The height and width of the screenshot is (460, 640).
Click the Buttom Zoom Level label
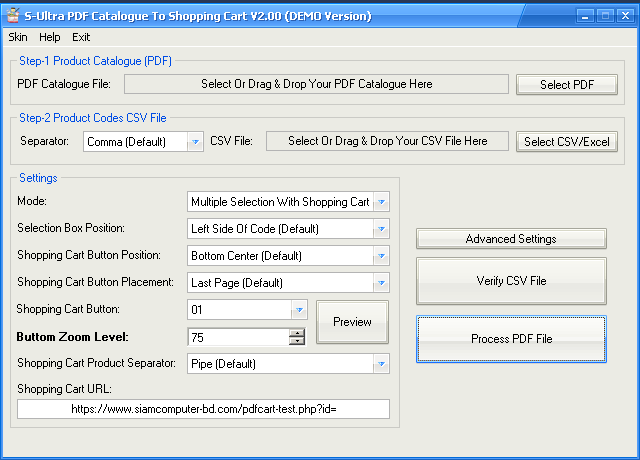[x=72, y=337]
